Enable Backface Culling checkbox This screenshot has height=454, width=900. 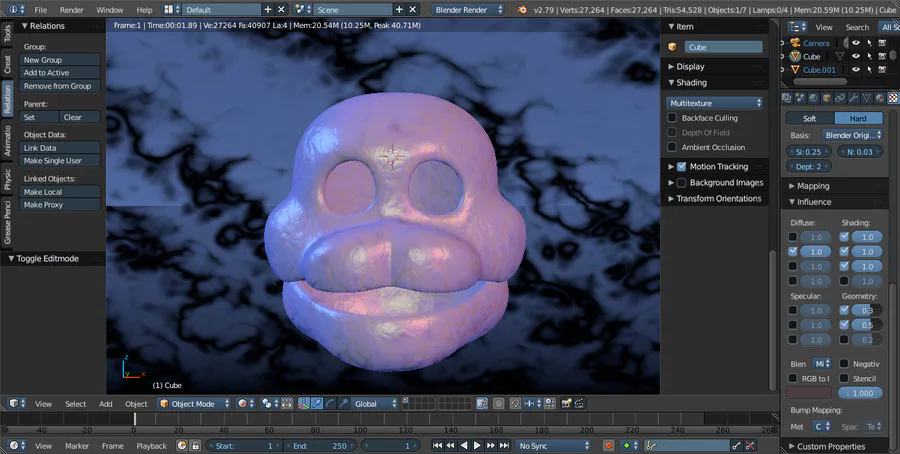(x=672, y=118)
